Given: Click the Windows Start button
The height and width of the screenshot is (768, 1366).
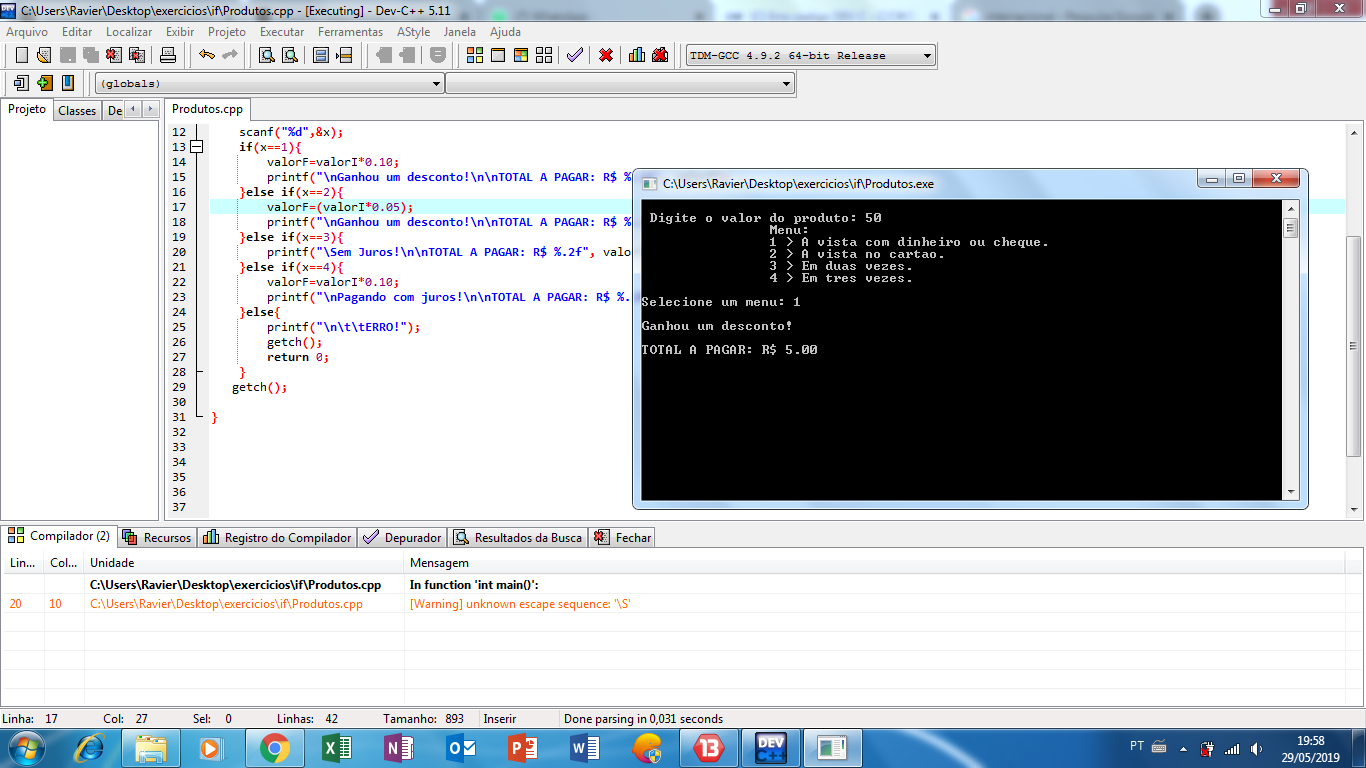Looking at the screenshot, I should [x=26, y=748].
